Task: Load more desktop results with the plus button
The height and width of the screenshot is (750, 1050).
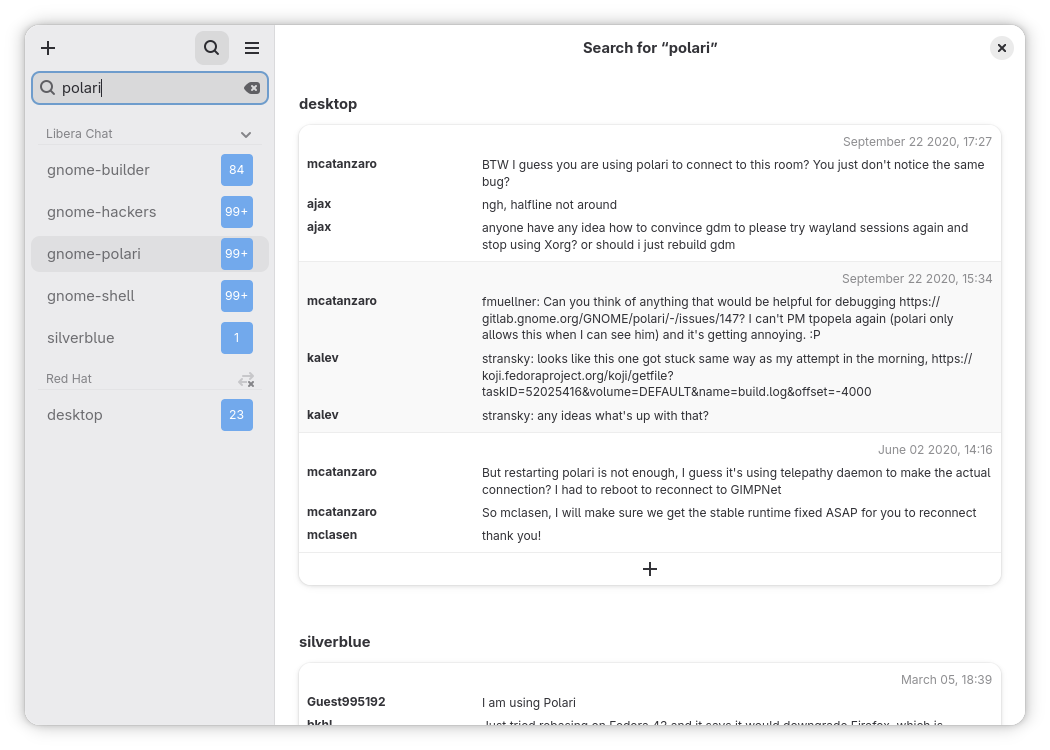Action: coord(650,569)
